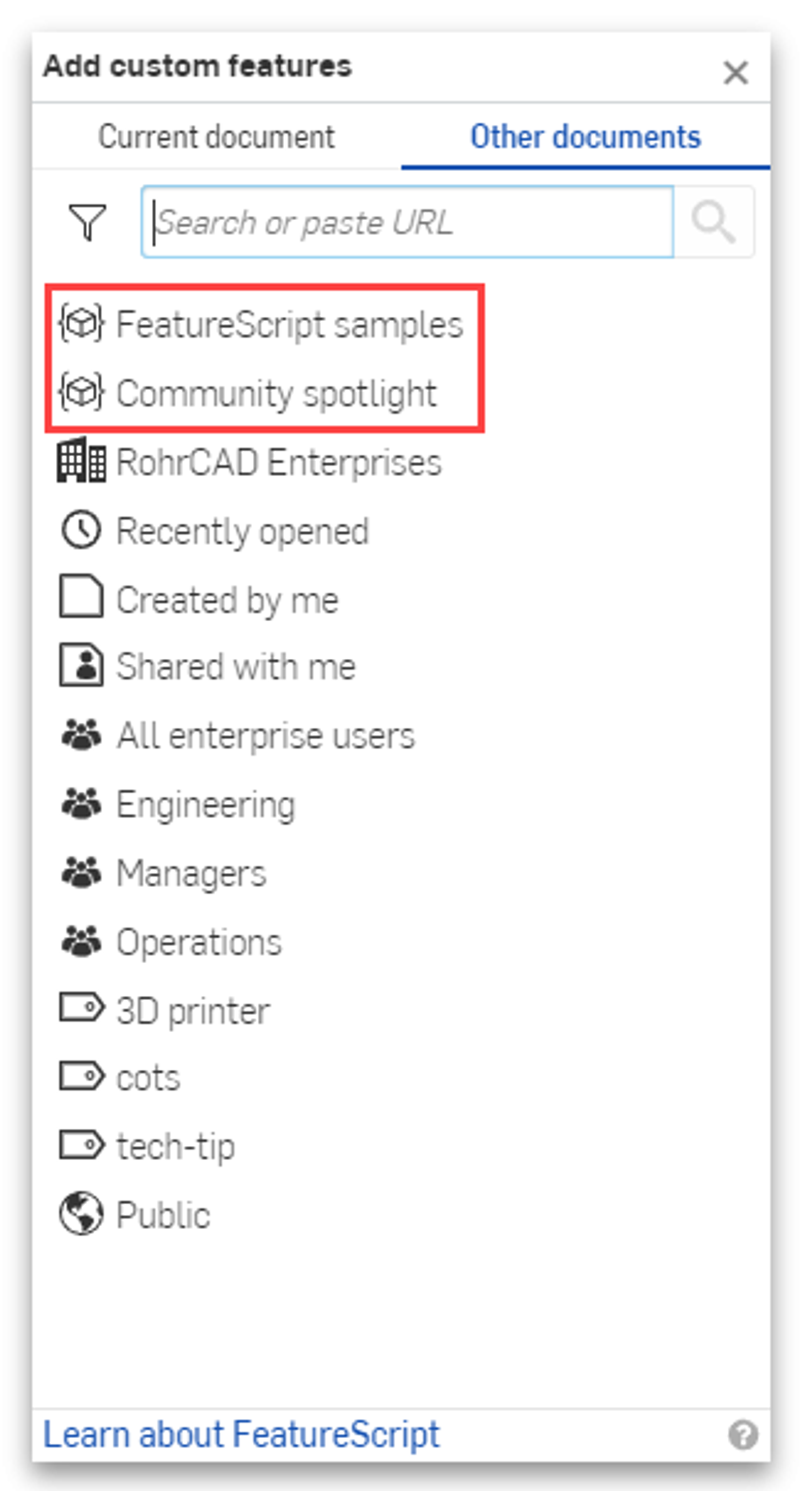Switch to the Current document tab
Image resolution: width=812 pixels, height=1491 pixels.
(217, 137)
